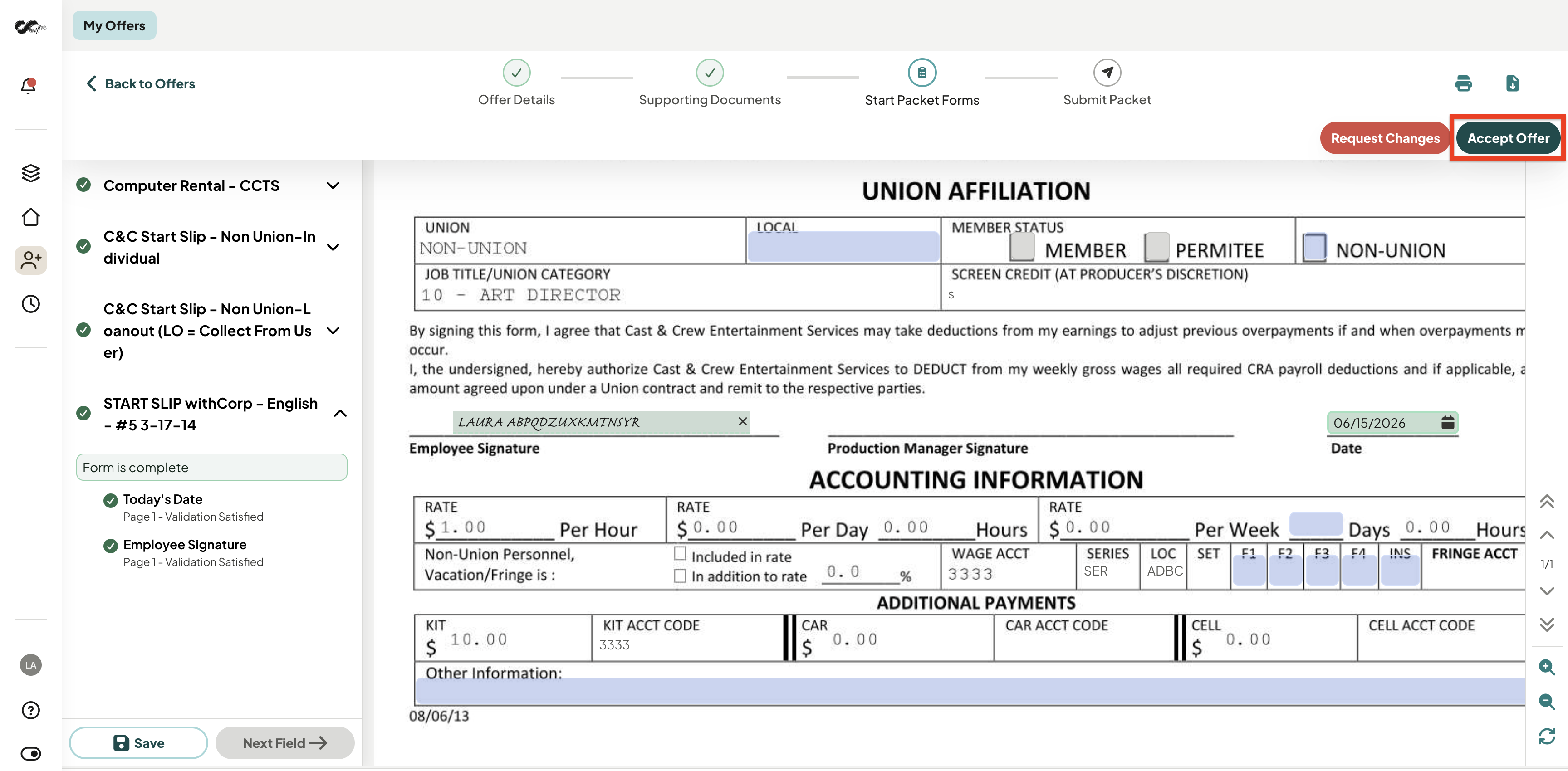Click the Accept Offer button
1568x771 pixels.
1508,138
